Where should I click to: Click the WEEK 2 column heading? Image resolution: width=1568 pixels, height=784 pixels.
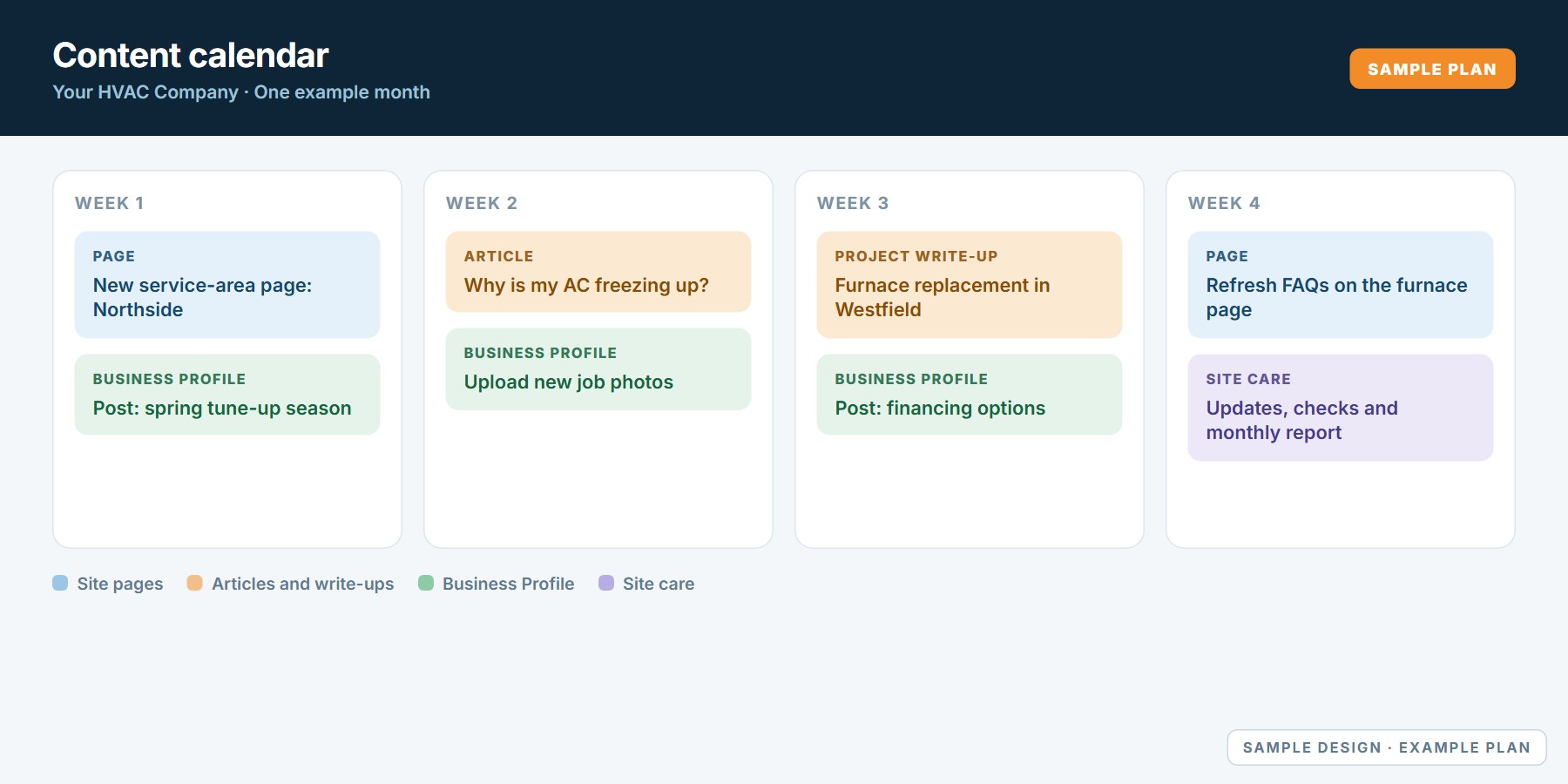point(482,203)
